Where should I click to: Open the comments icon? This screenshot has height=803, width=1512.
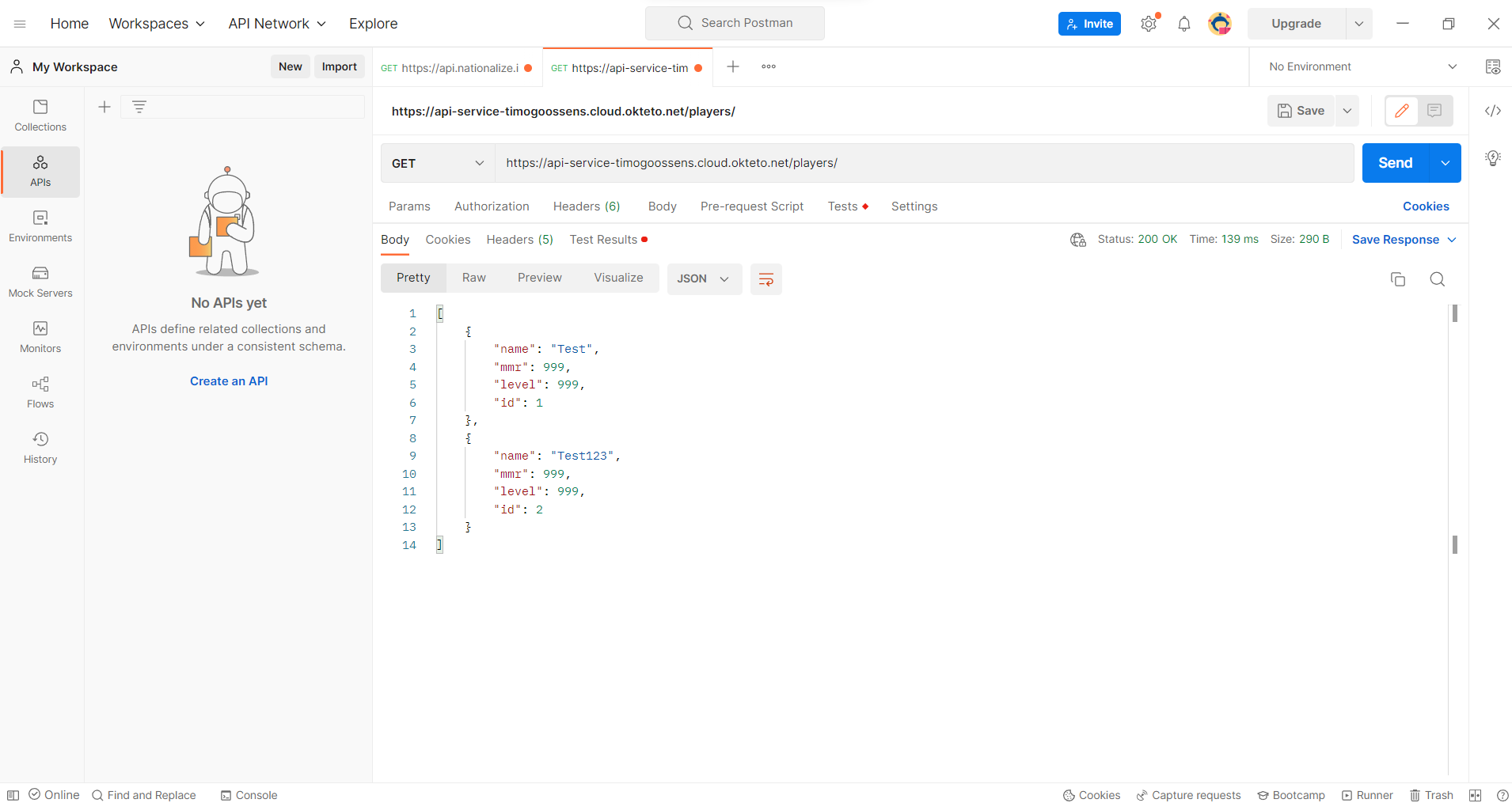pos(1434,111)
